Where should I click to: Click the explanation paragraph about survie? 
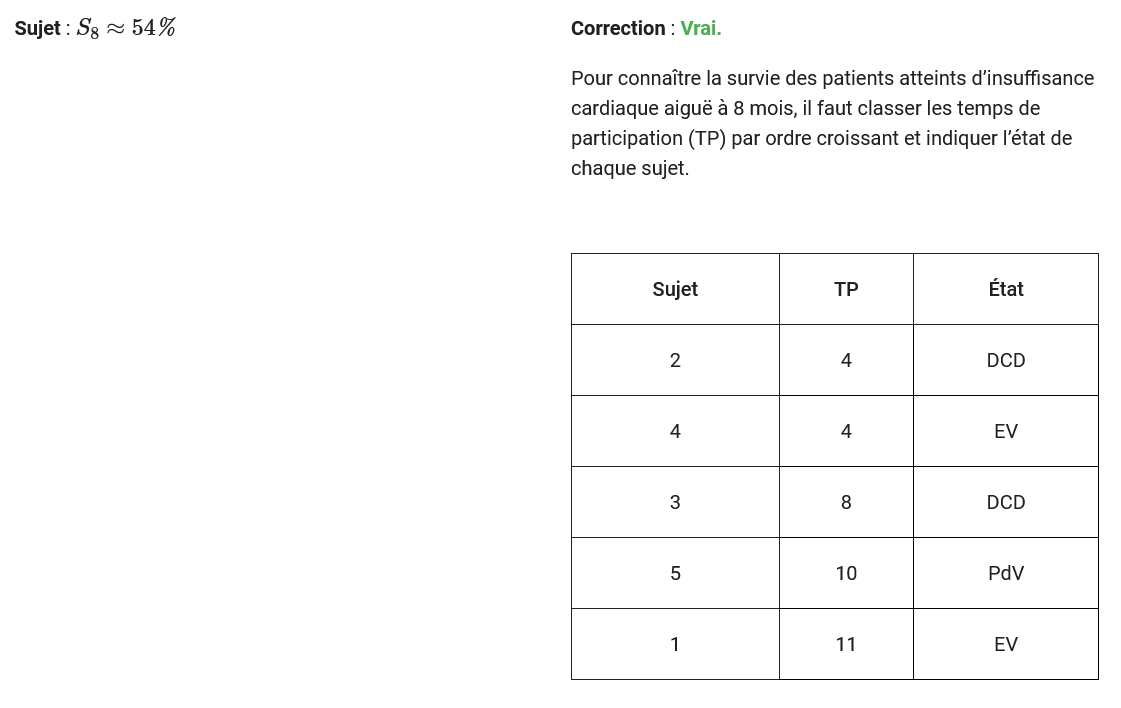832,123
